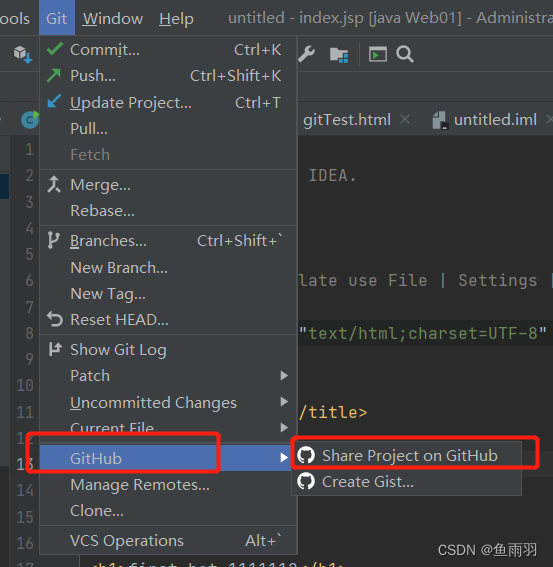Choose New Branch... entry
The width and height of the screenshot is (553, 567).
[x=168, y=268]
